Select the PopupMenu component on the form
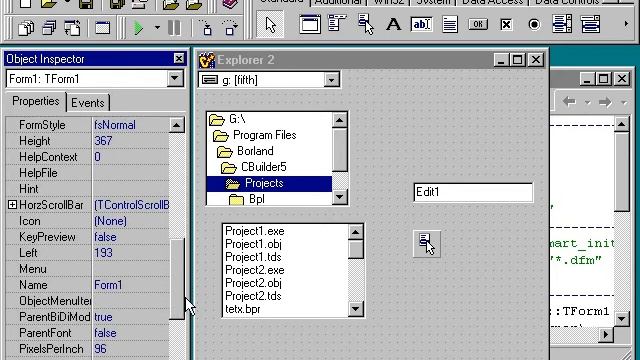Screen dimensions: 640x360 tap(427, 244)
